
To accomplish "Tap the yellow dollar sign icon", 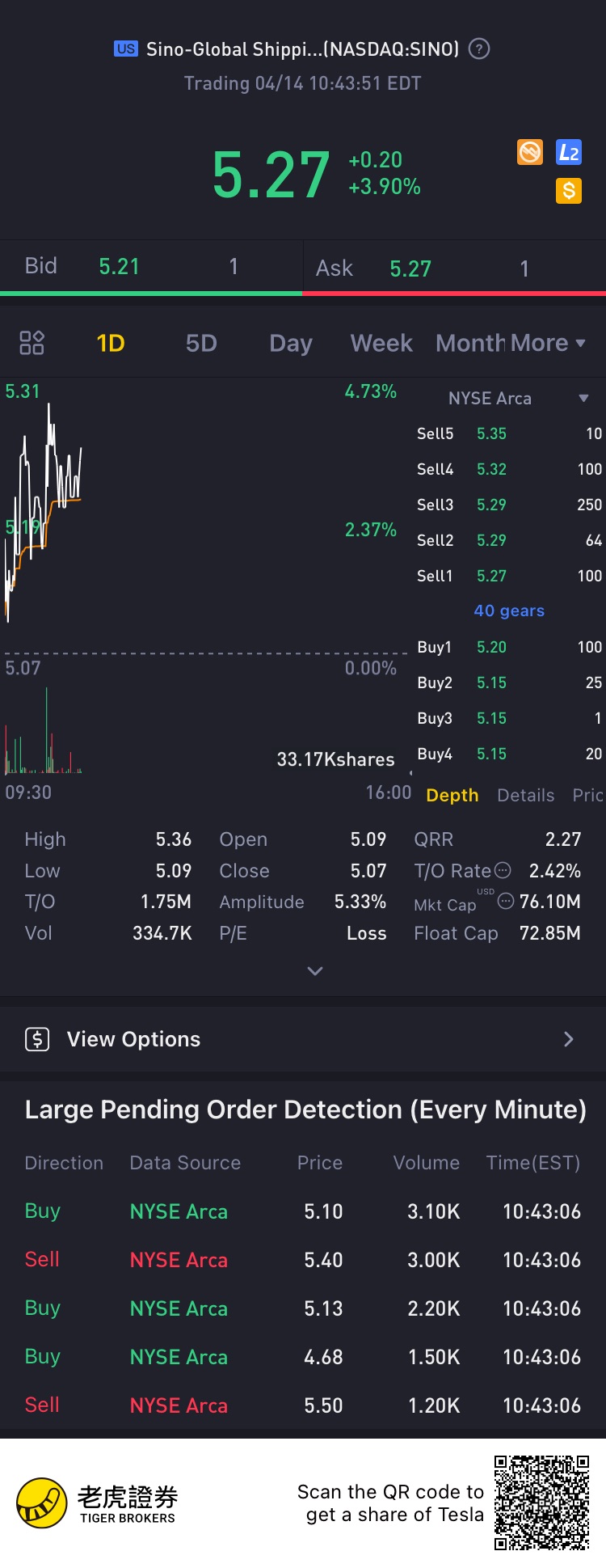I will click(x=569, y=191).
